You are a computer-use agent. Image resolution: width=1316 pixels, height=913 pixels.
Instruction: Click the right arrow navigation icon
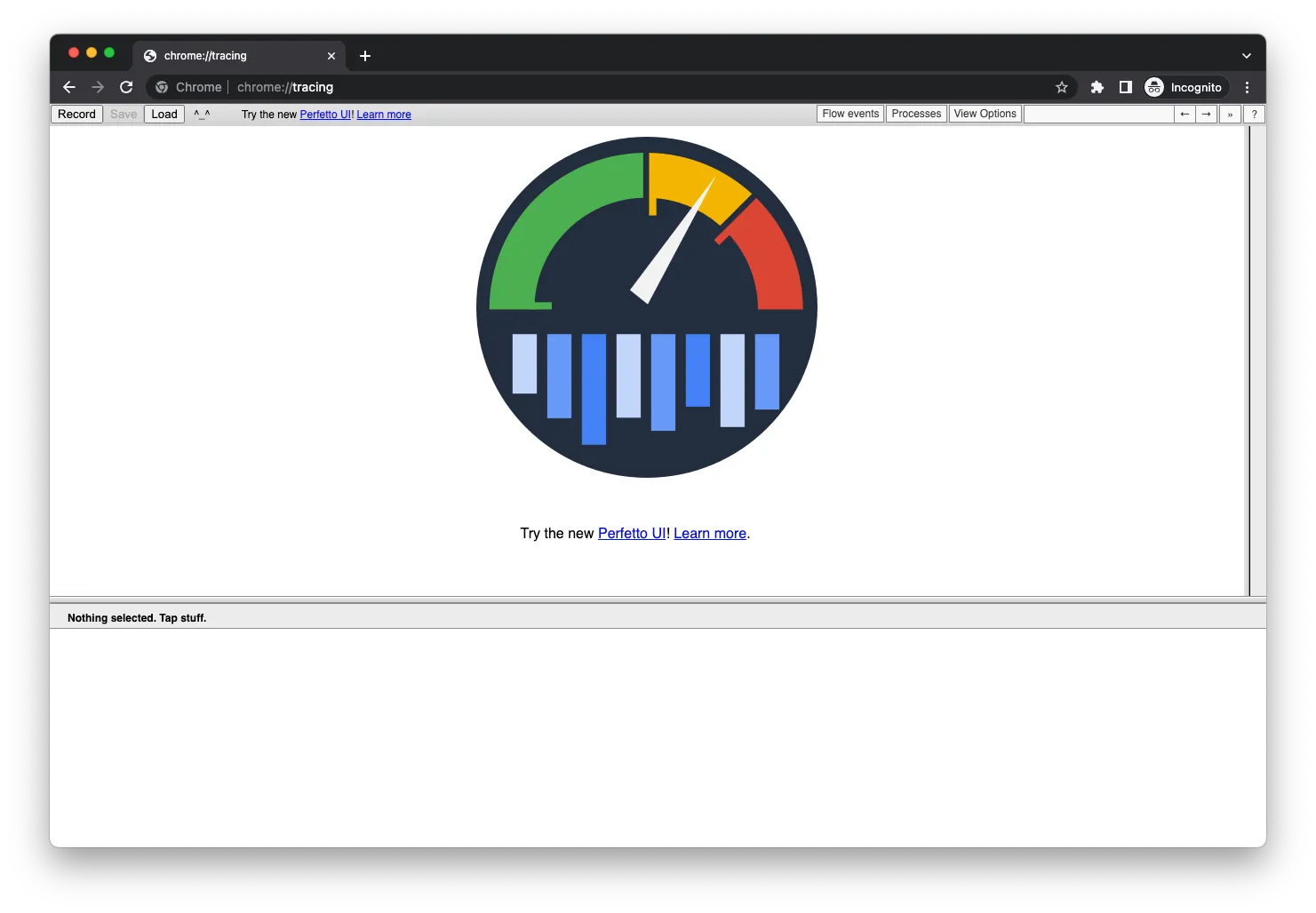click(1206, 114)
